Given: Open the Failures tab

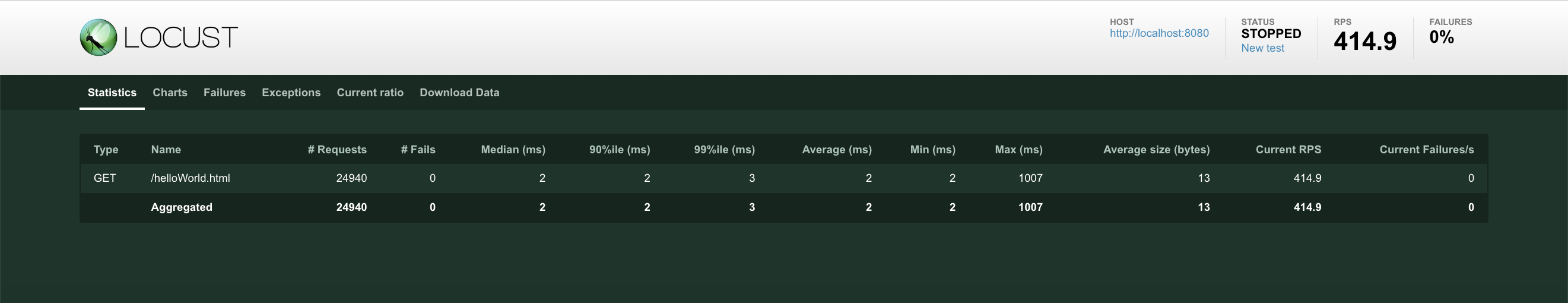Looking at the screenshot, I should pos(224,93).
